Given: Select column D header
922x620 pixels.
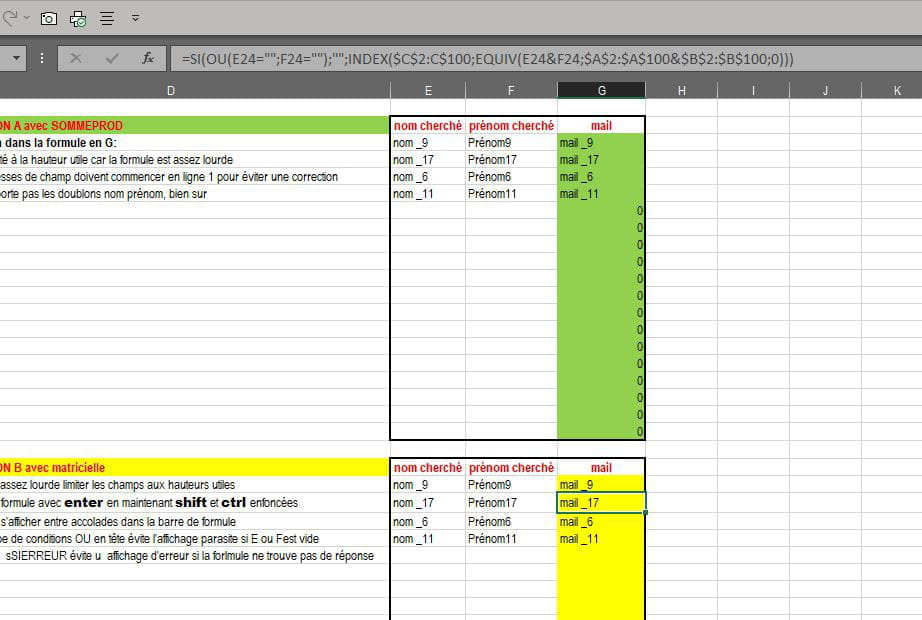Looking at the screenshot, I should (x=171, y=91).
